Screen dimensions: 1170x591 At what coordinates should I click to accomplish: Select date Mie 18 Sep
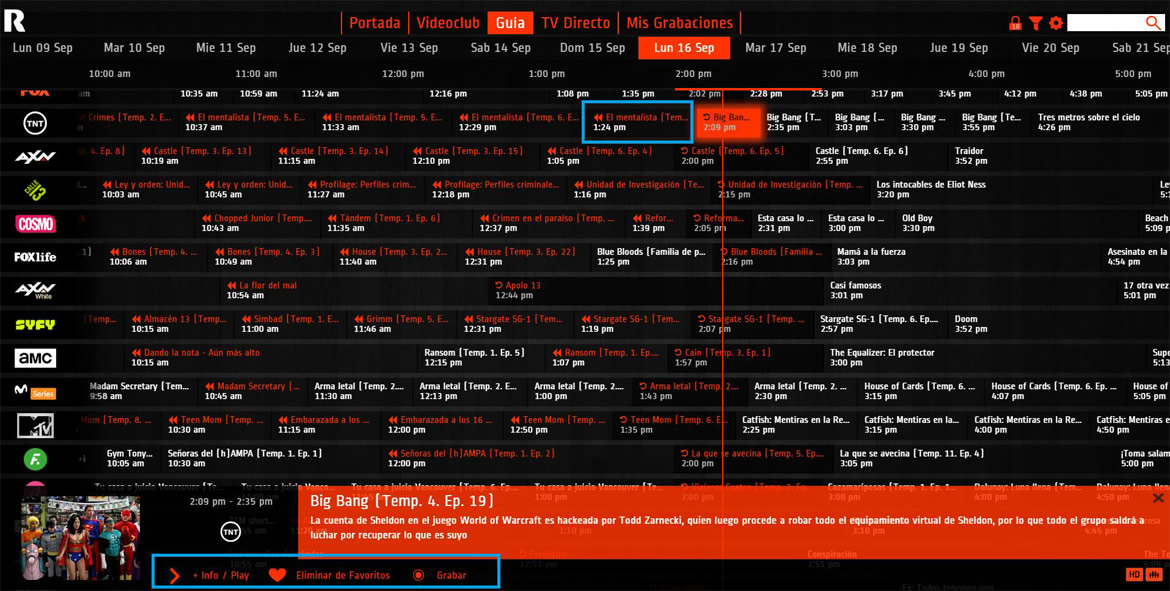(x=867, y=48)
